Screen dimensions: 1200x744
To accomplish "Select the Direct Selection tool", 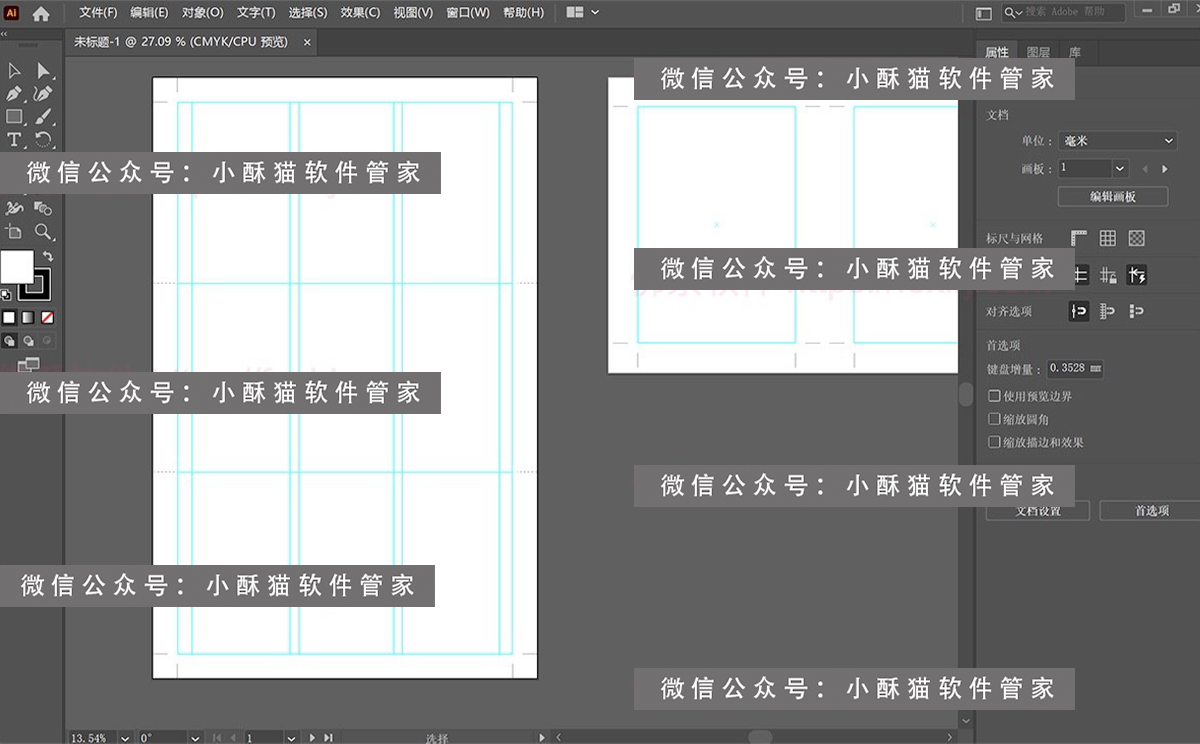I will pyautogui.click(x=44, y=70).
